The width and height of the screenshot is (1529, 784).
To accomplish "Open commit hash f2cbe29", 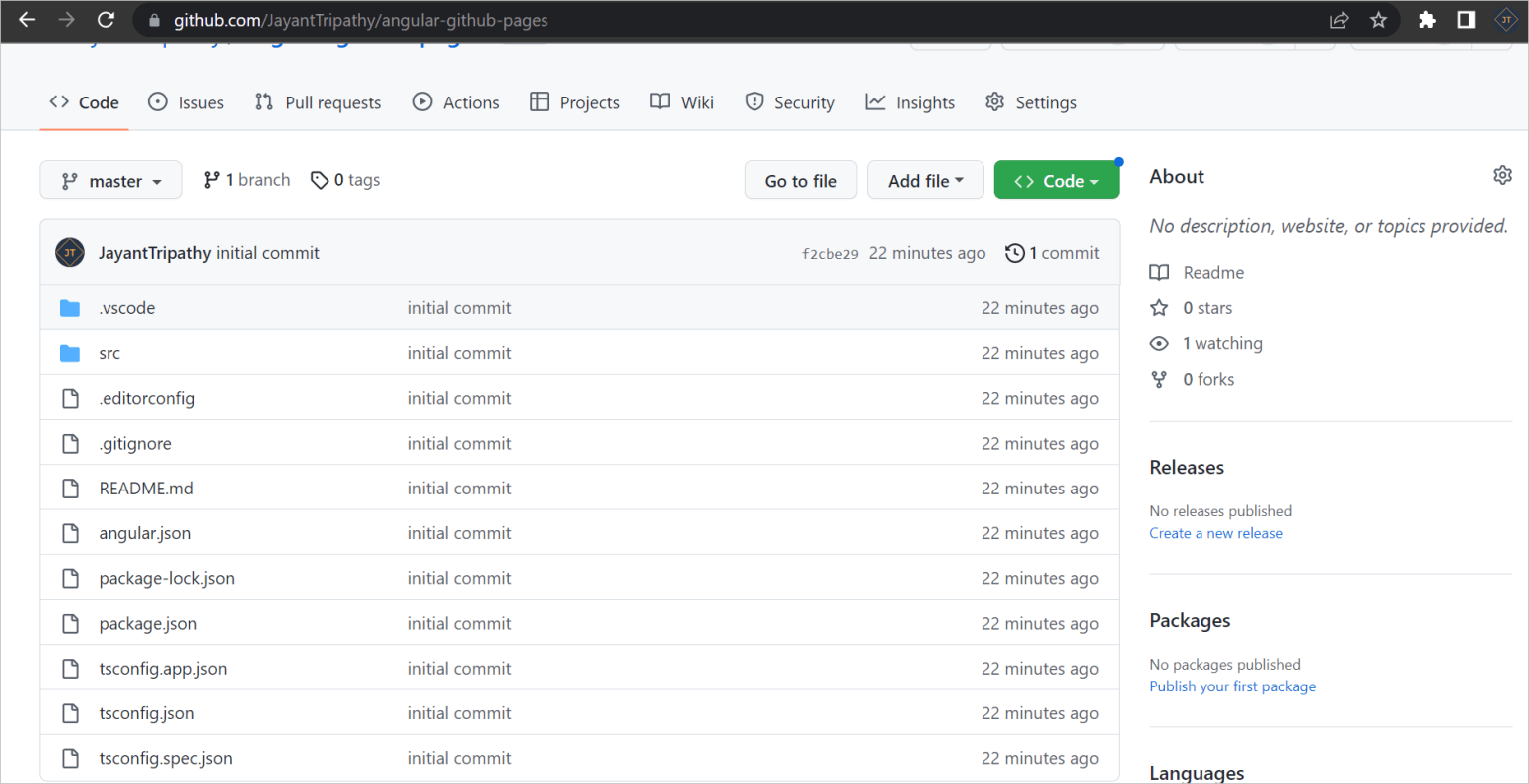I will tap(830, 254).
